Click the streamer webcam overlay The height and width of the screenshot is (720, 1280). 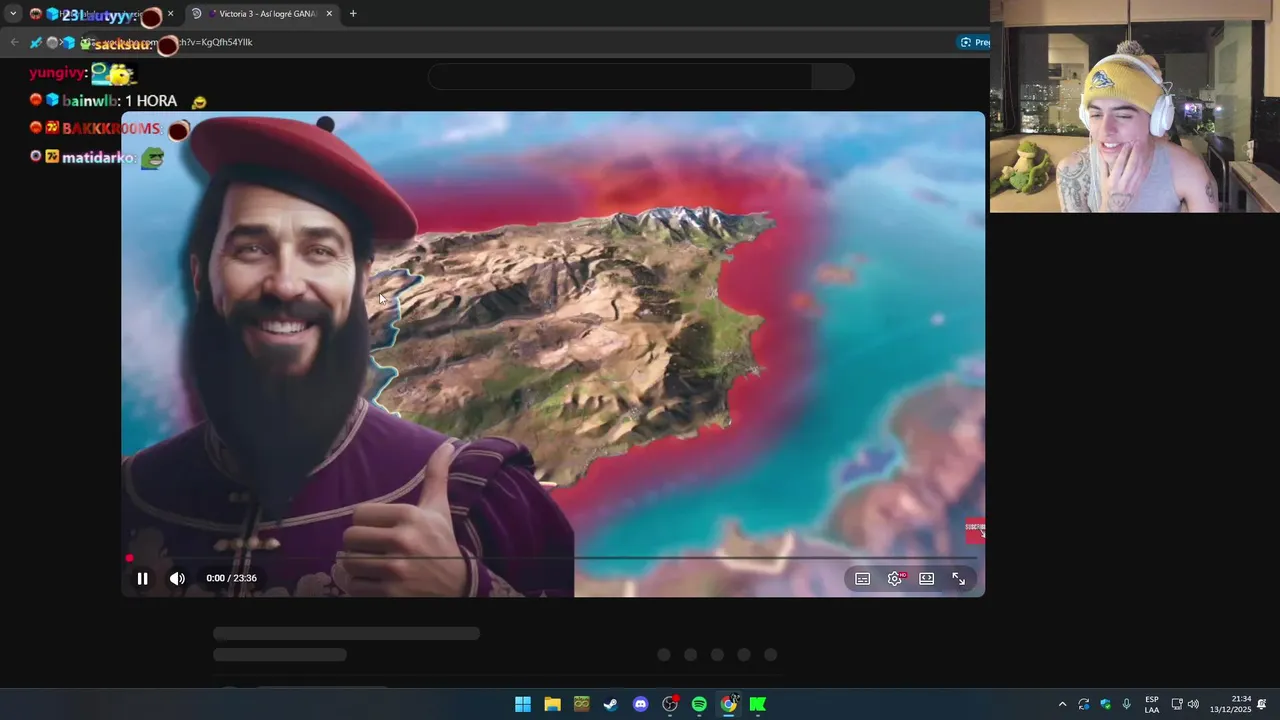[1135, 106]
